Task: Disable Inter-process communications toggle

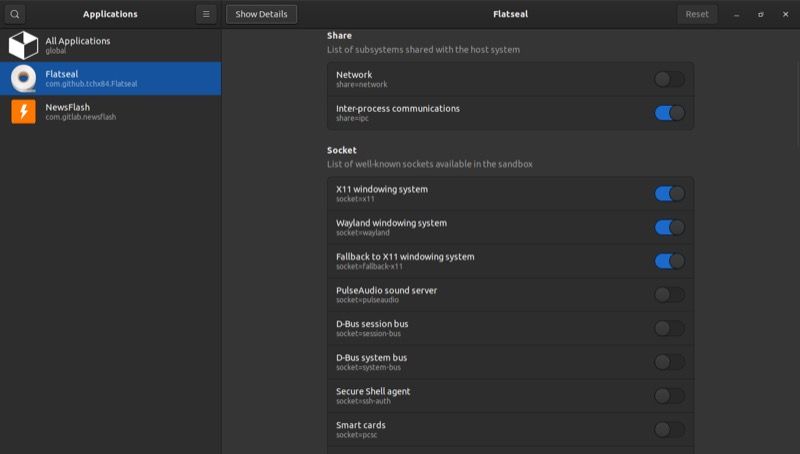Action: (x=669, y=113)
